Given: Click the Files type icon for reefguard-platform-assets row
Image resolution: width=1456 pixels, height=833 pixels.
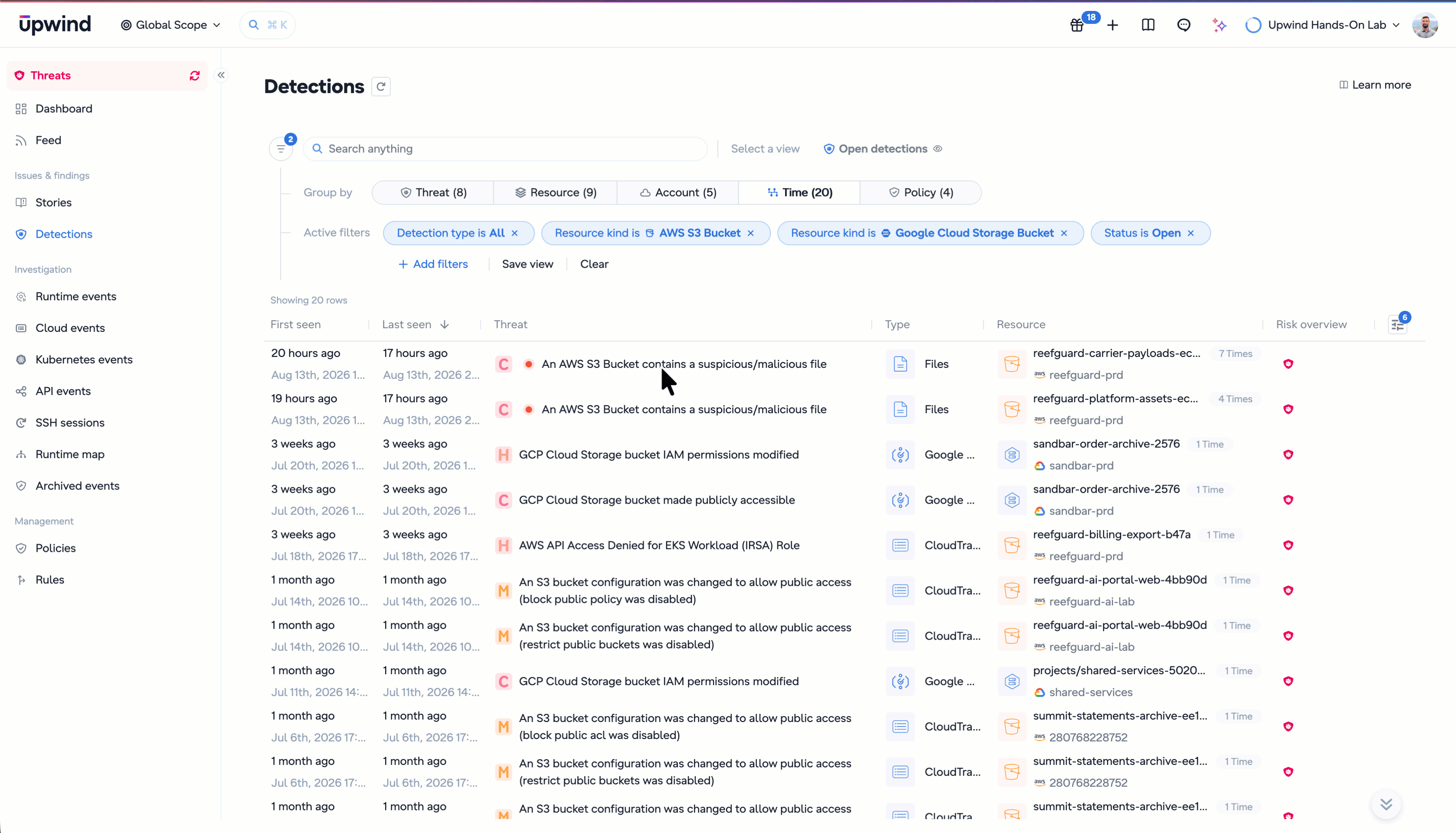Looking at the screenshot, I should click(x=900, y=409).
